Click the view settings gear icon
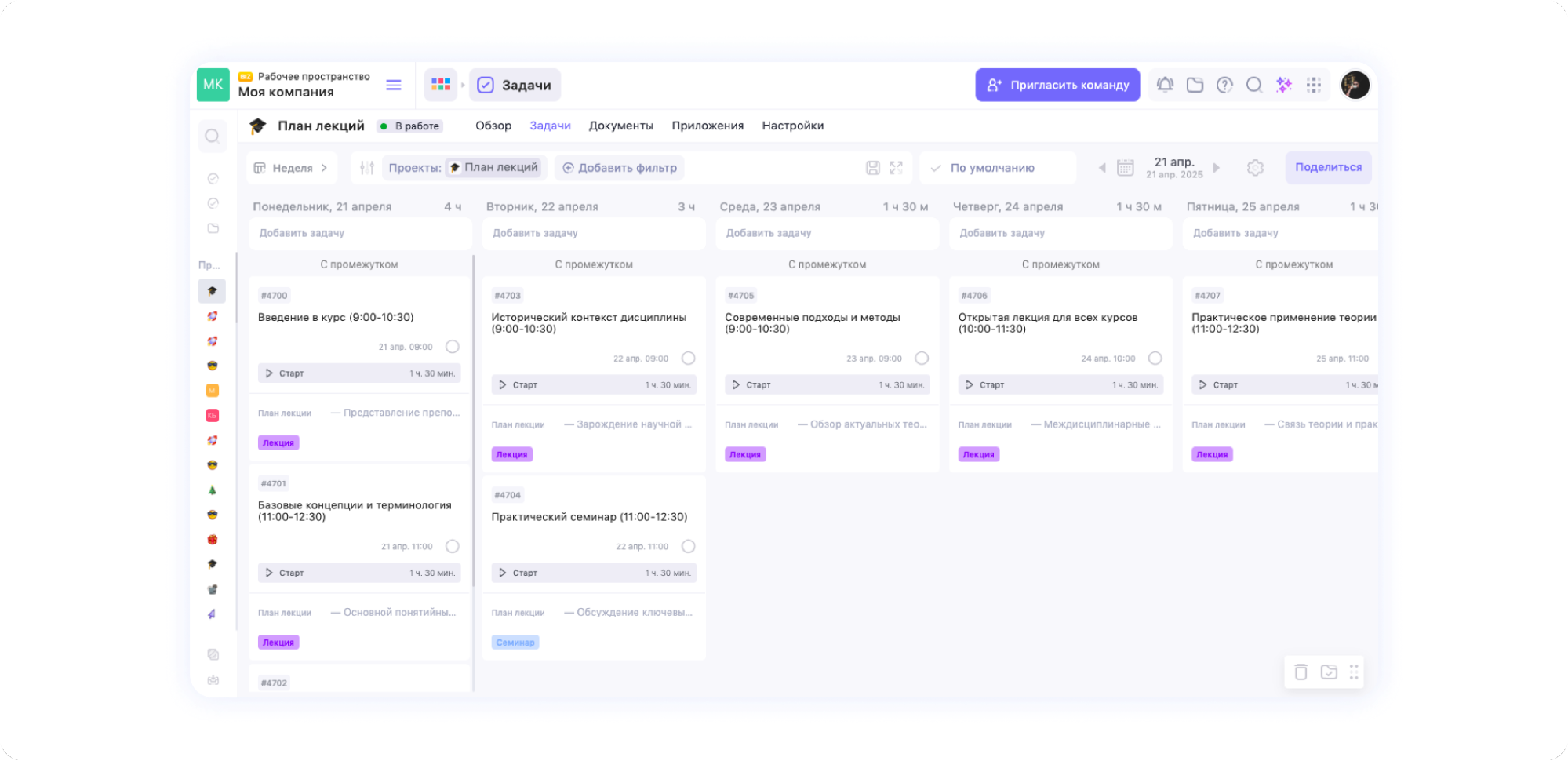1568x761 pixels. (x=1255, y=168)
